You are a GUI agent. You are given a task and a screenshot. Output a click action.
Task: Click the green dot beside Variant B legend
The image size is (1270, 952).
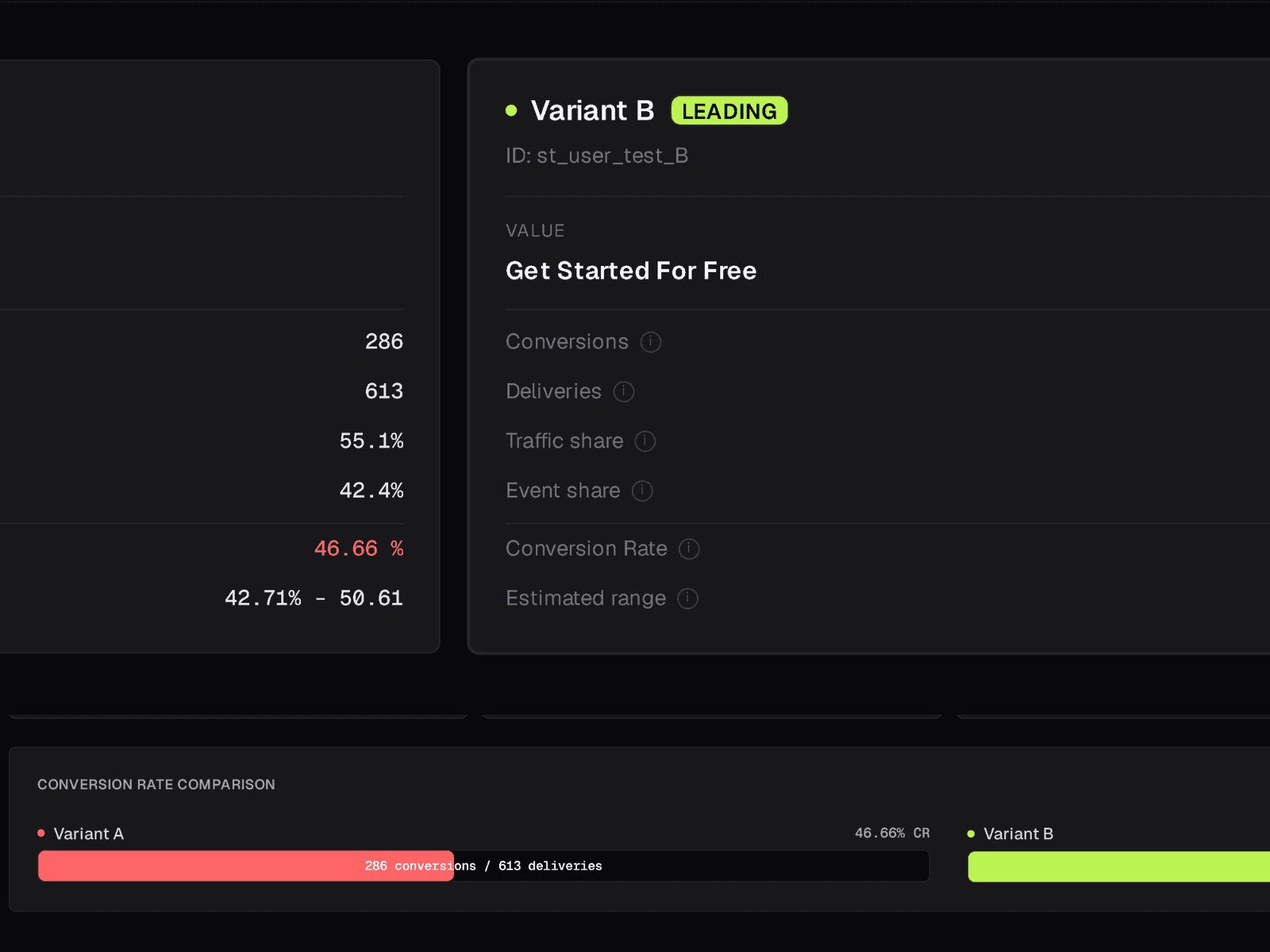click(971, 834)
